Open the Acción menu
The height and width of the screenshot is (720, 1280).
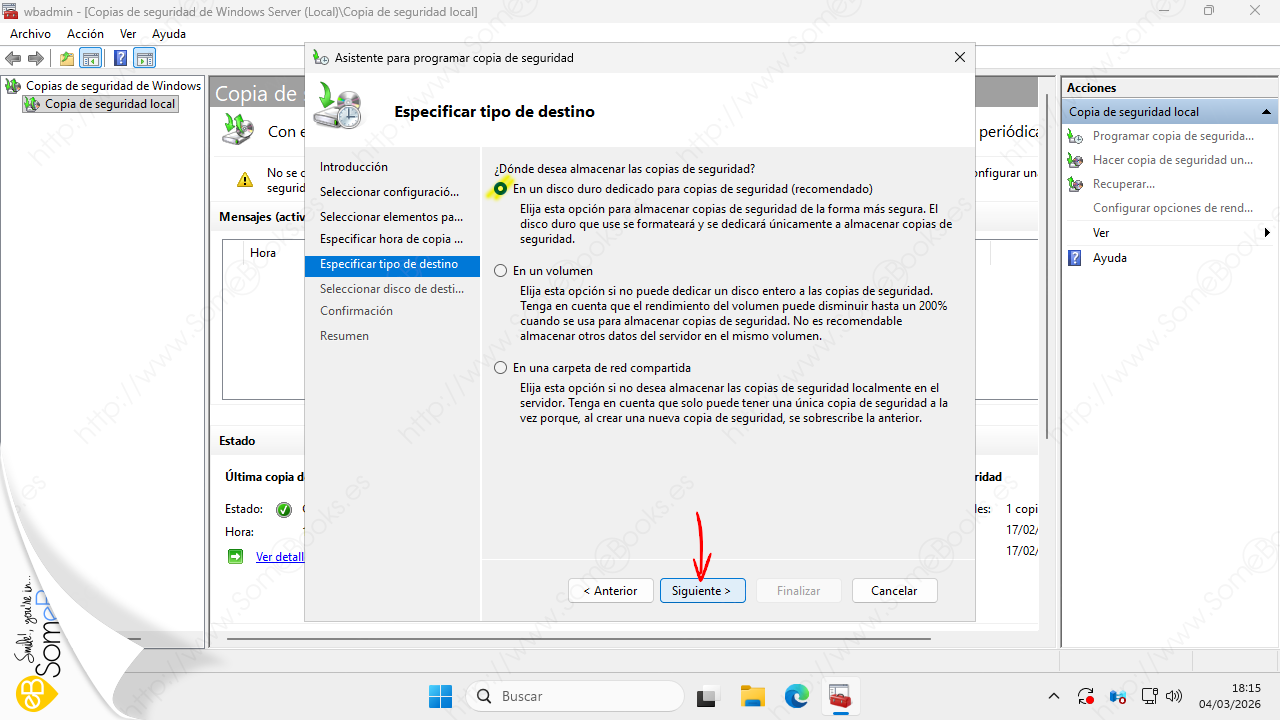tap(85, 34)
